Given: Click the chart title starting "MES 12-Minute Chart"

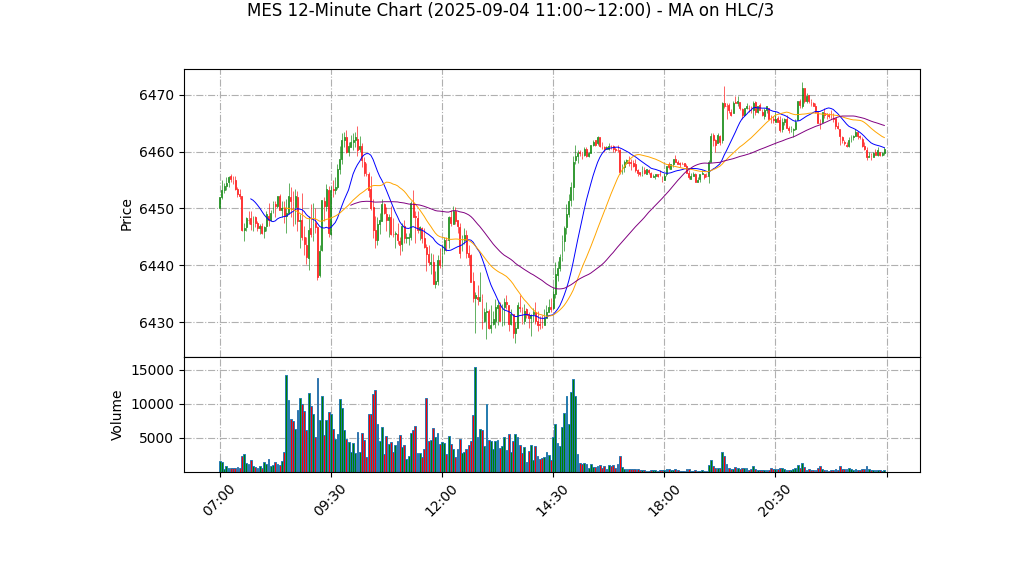Looking at the screenshot, I should (x=510, y=10).
